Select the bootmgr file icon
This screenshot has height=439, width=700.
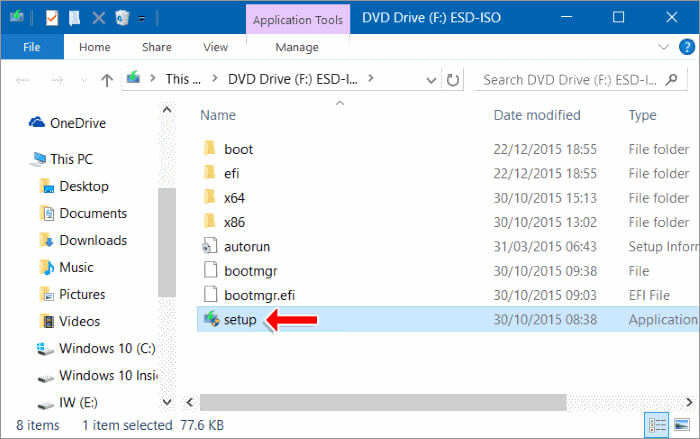pyautogui.click(x=210, y=270)
